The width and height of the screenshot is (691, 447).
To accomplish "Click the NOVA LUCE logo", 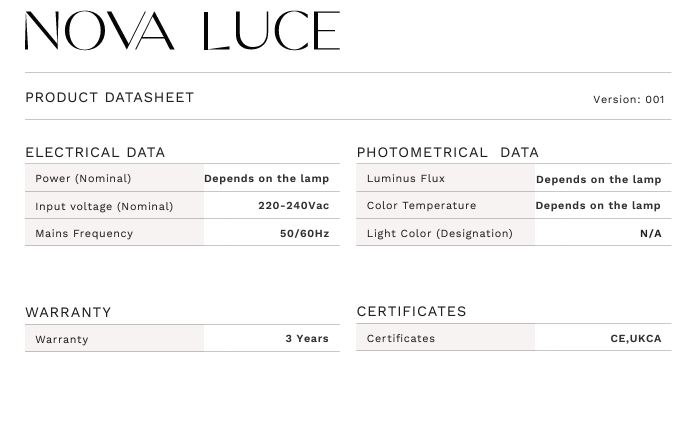I will coord(182,30).
